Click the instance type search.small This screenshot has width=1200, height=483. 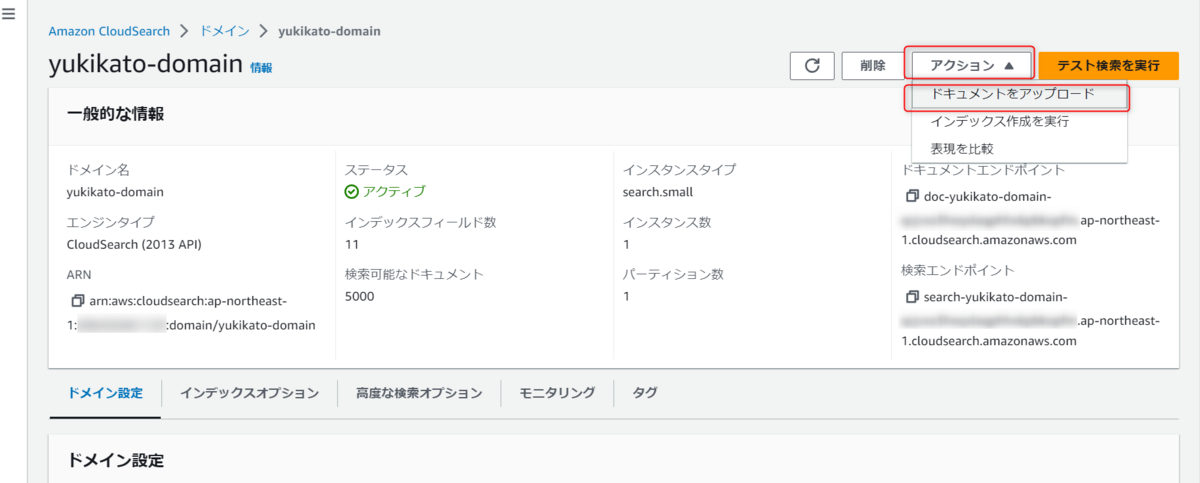658,192
